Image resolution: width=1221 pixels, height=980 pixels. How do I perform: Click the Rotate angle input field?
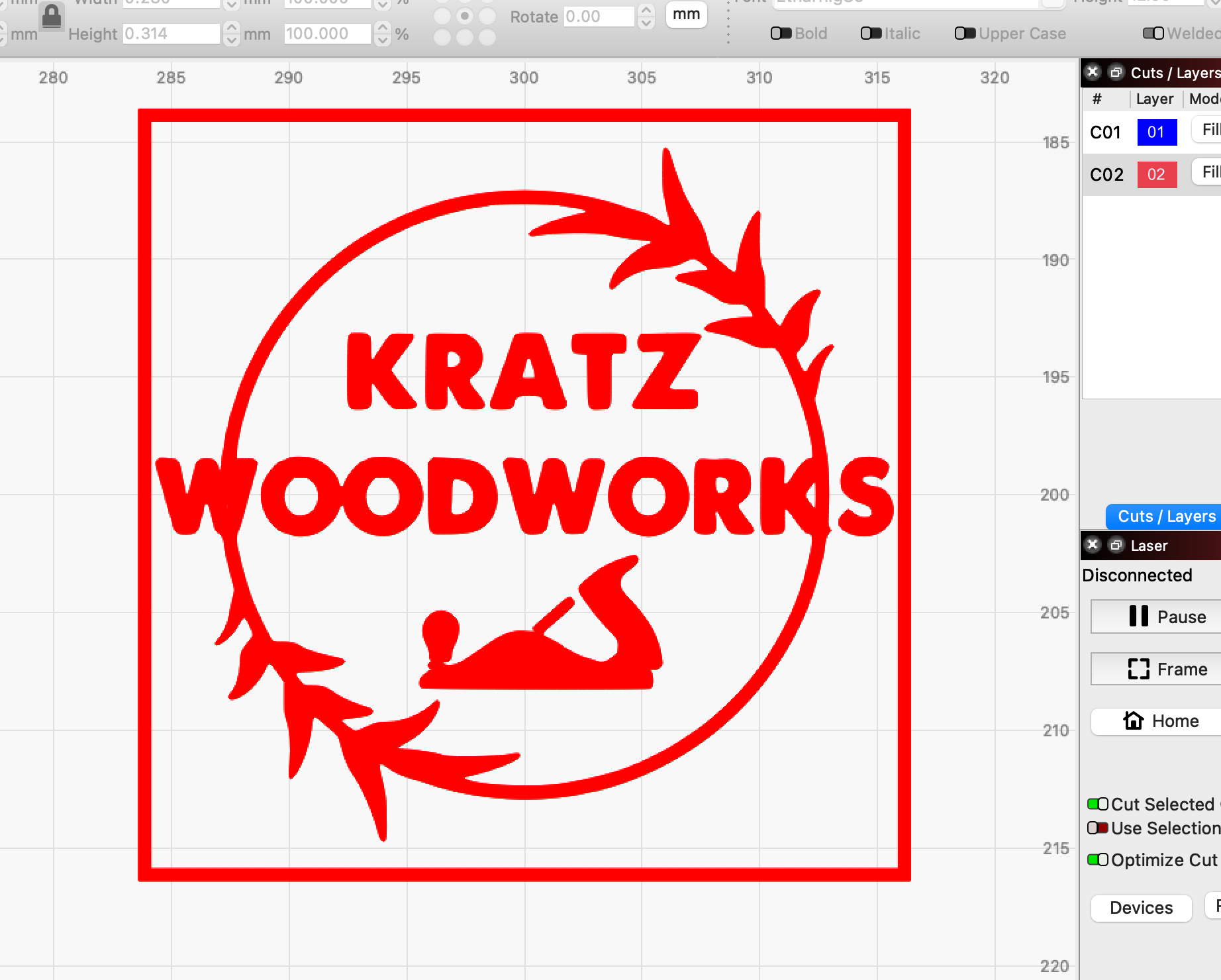coord(599,16)
